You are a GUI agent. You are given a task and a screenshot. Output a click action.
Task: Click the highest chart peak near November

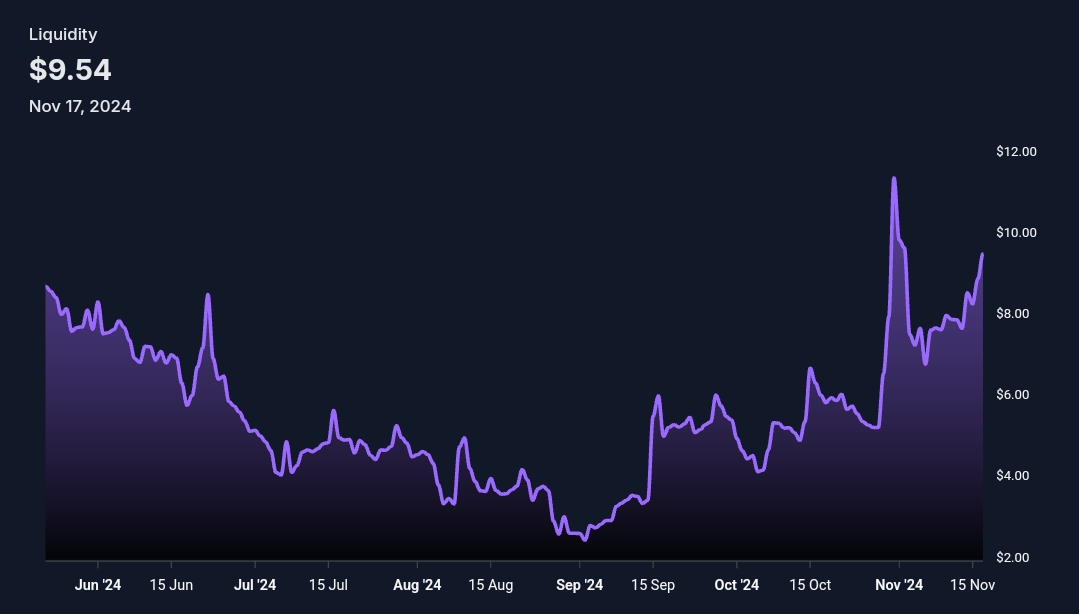coord(894,179)
